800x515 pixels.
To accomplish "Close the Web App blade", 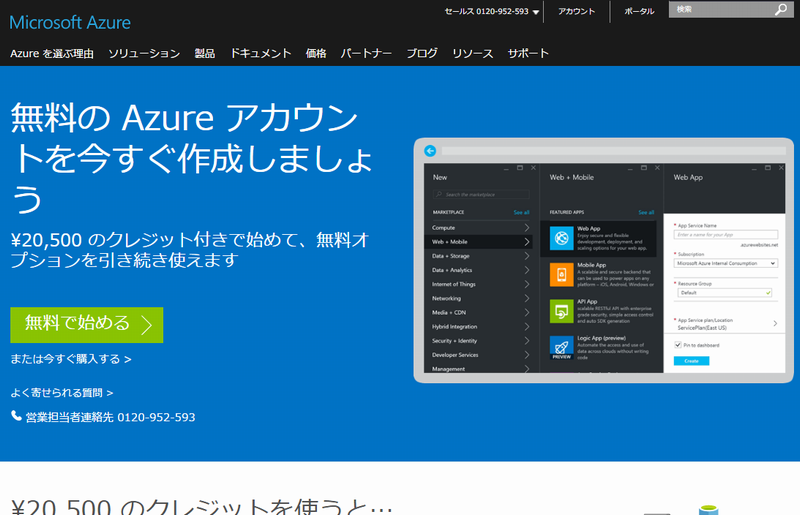I will coord(781,168).
